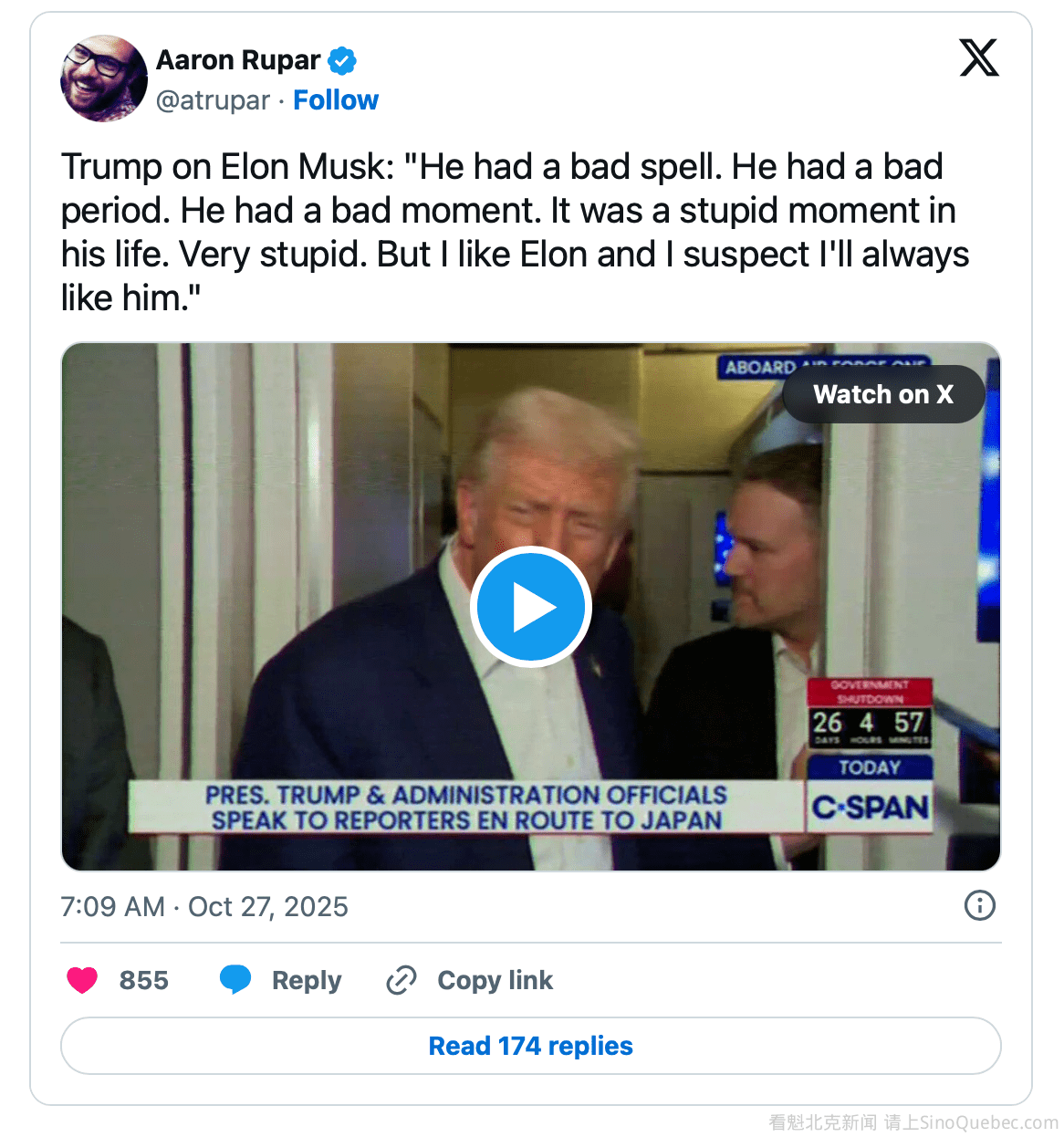Click the tweet info icon

tap(979, 905)
